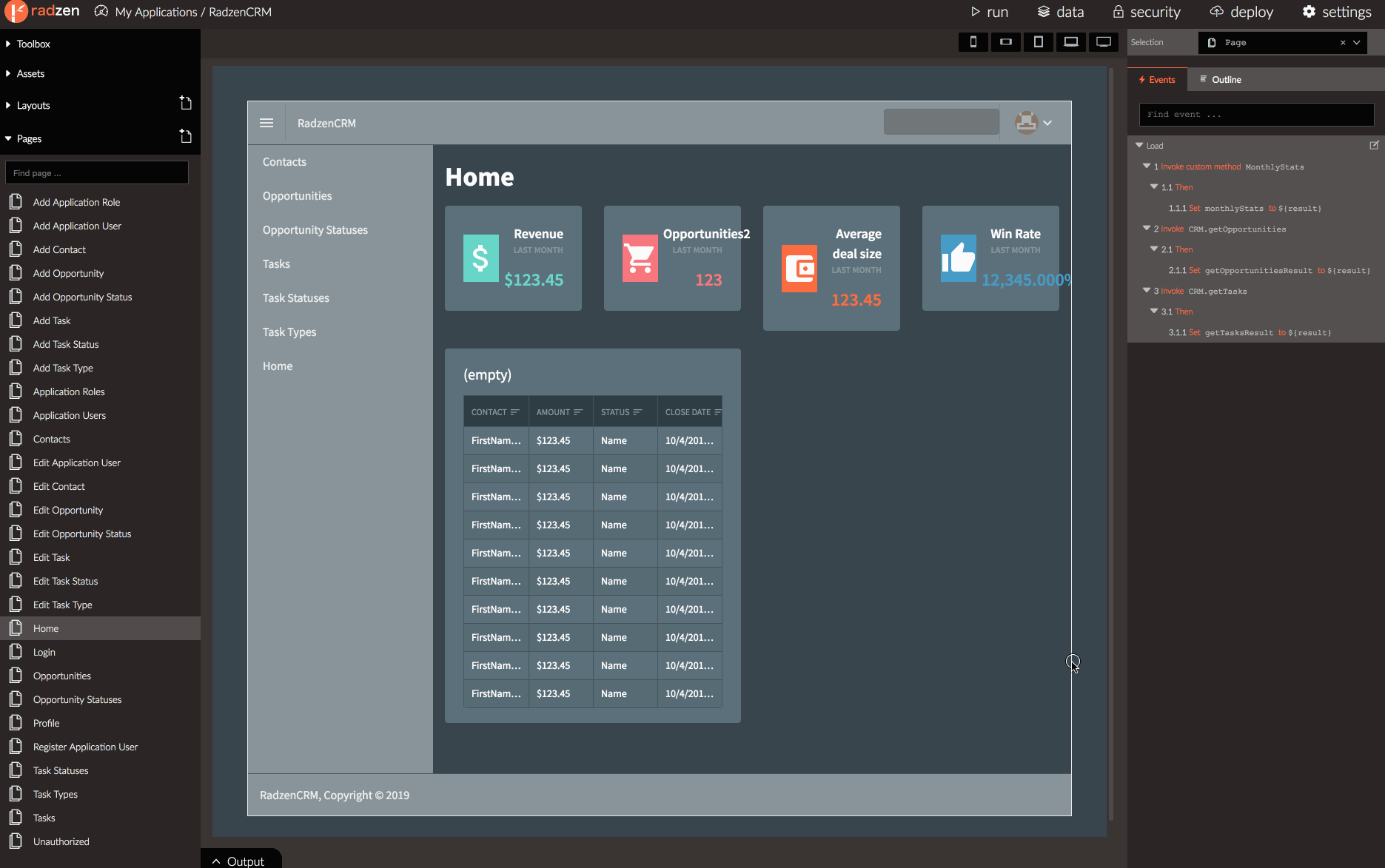Select the desktop monitor viewport icon
The height and width of the screenshot is (868, 1385).
tap(1103, 42)
